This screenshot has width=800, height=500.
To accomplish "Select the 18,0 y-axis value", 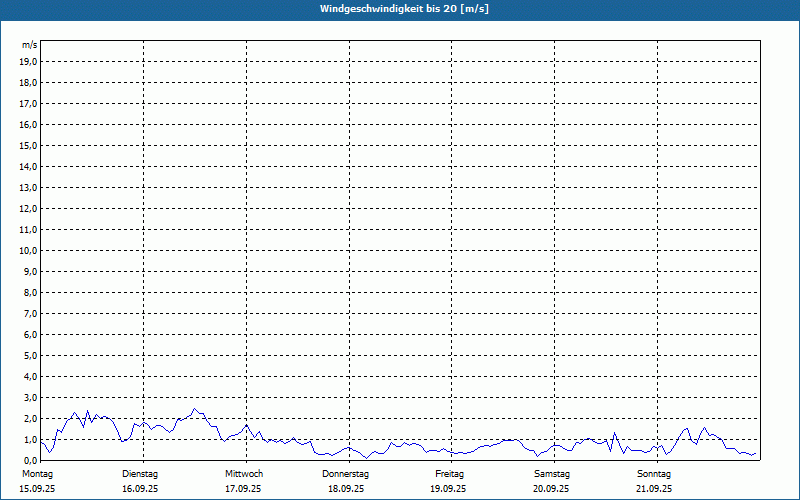I will tap(28, 83).
